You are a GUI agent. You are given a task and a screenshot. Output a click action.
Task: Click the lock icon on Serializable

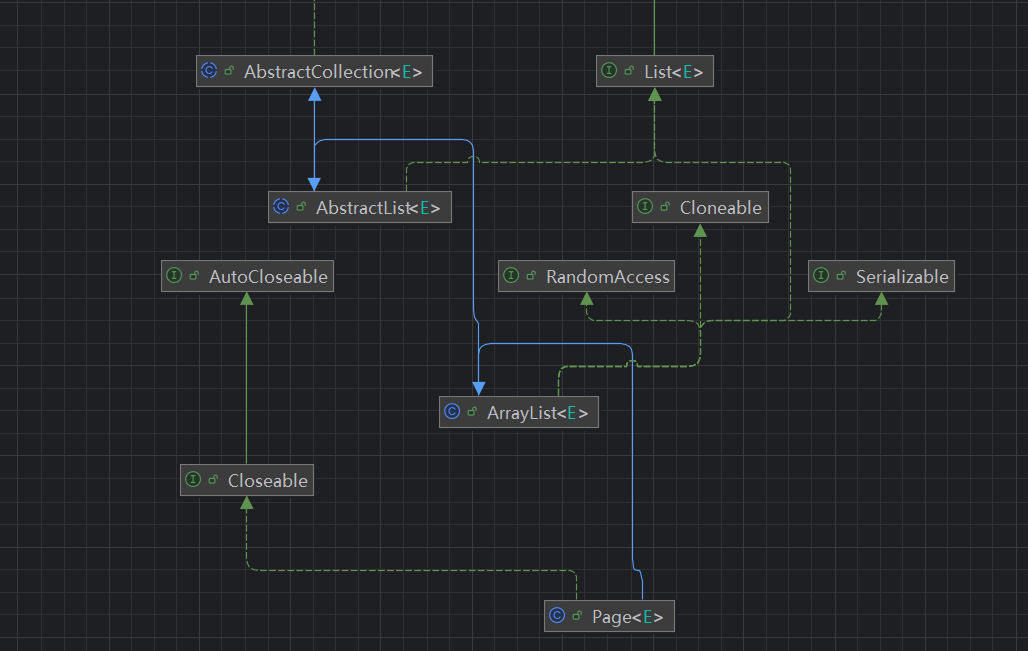840,275
